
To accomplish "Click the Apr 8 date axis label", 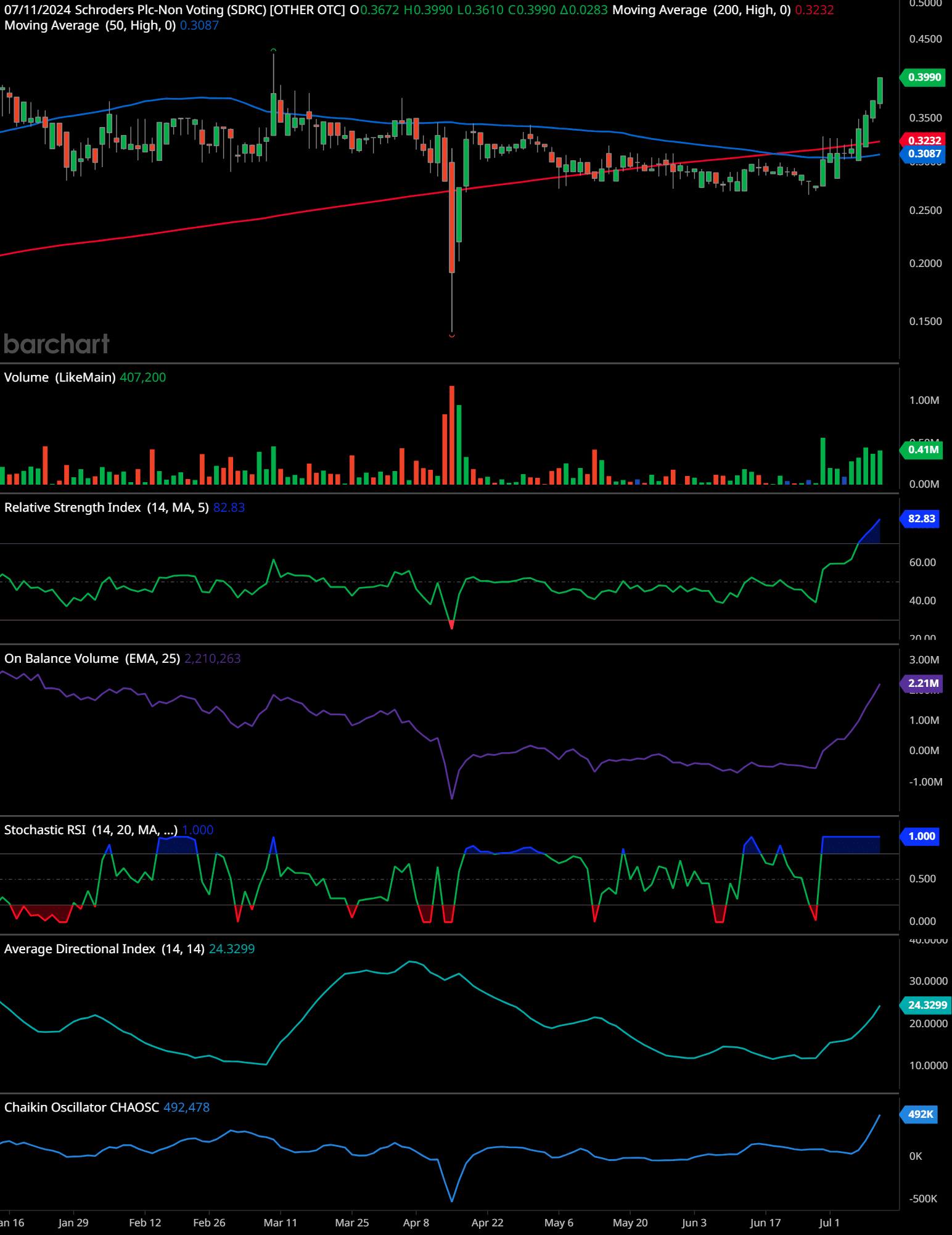I will click(416, 1223).
